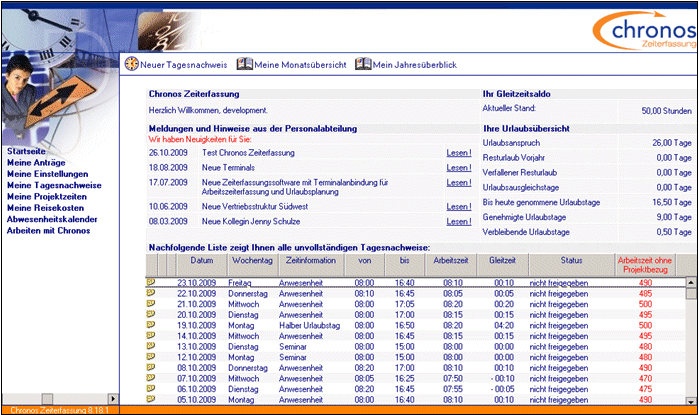This screenshot has height=415, width=699.
Task: Click the Arbeitszeit column header
Action: (451, 265)
